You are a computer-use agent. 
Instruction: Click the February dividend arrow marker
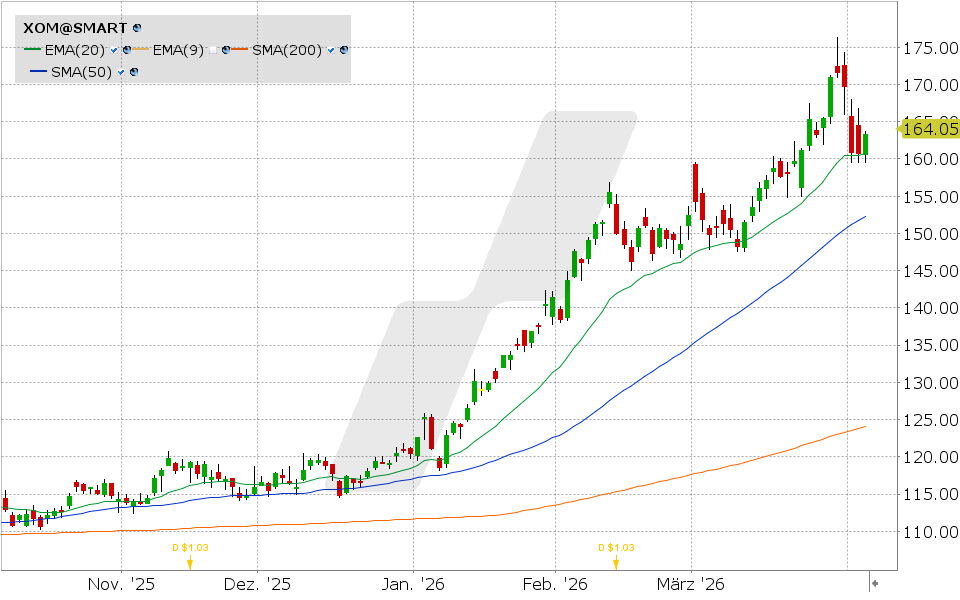point(616,562)
